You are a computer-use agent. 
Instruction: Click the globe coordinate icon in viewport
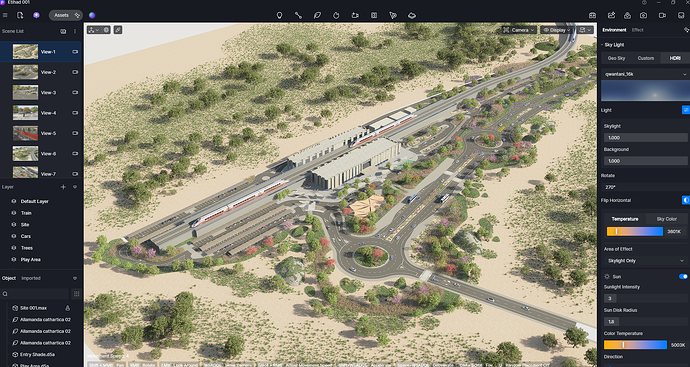[x=106, y=30]
